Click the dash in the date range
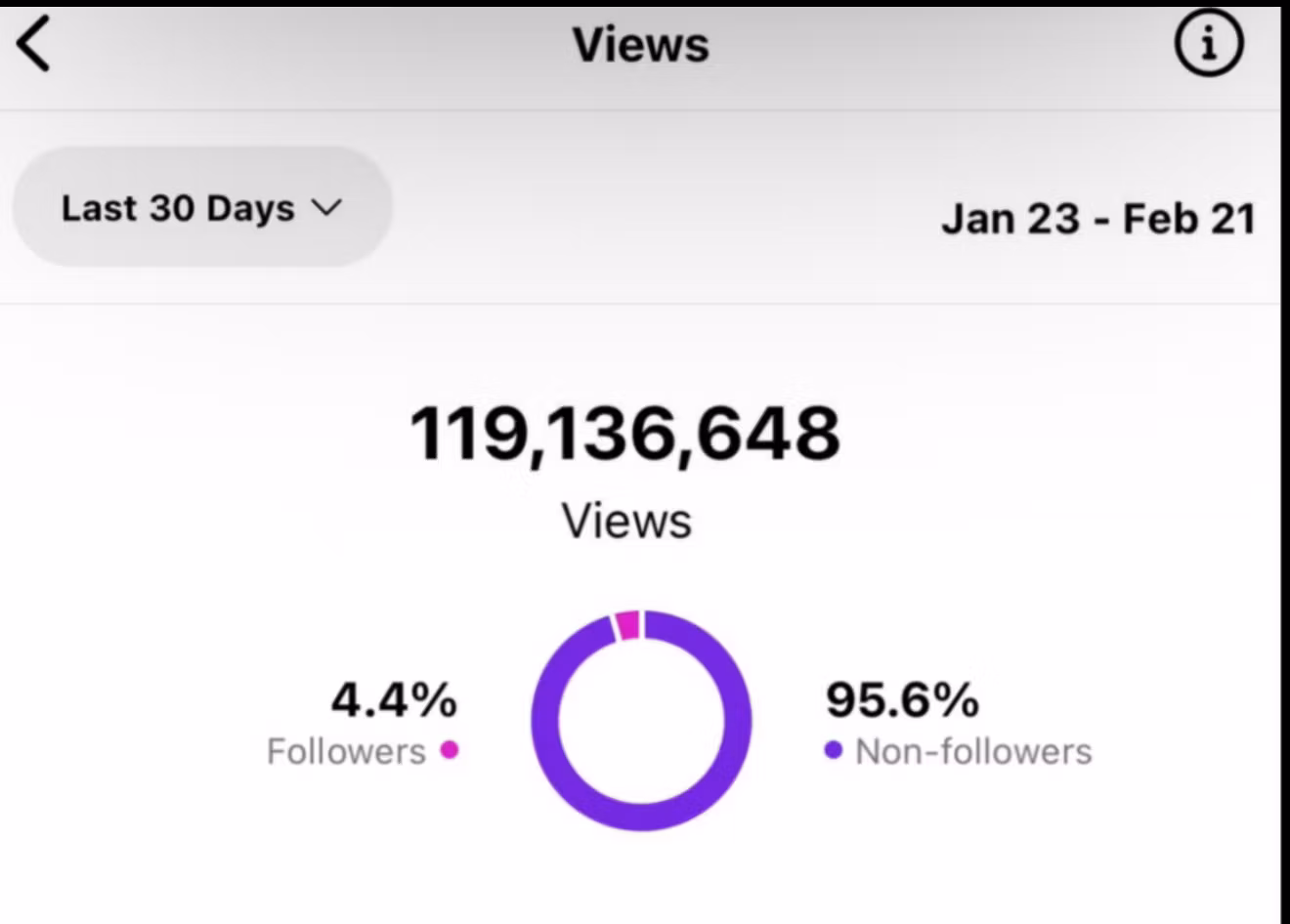 click(x=1101, y=221)
